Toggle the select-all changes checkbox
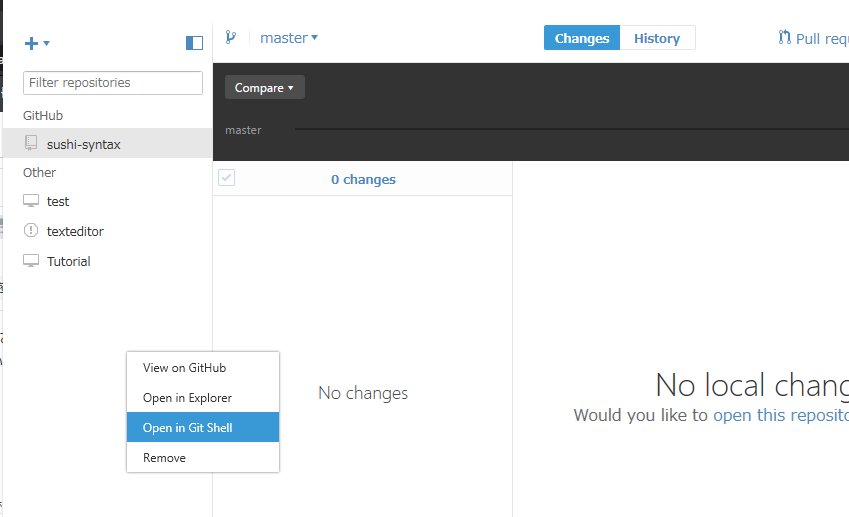849x517 pixels. [226, 178]
